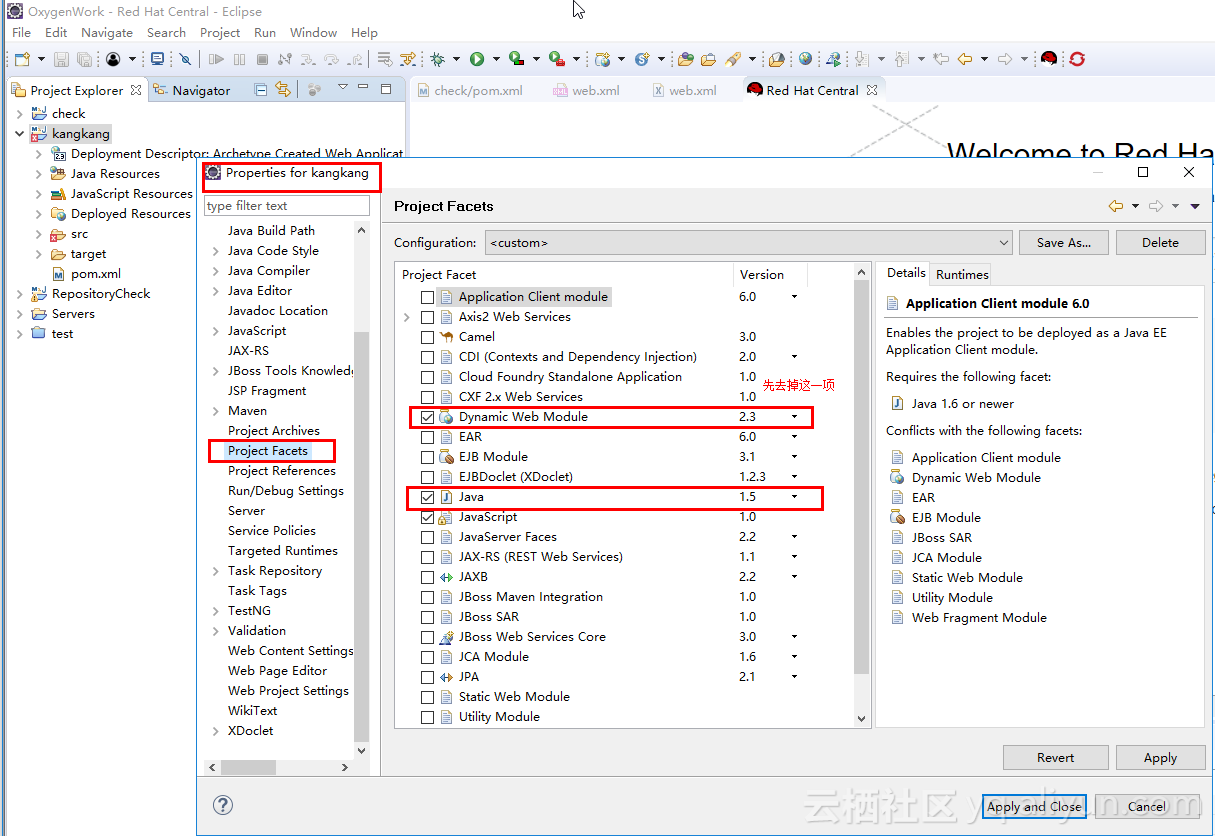Check the JavaServer Faces facet checkbox
This screenshot has height=836, width=1215.
[x=428, y=537]
